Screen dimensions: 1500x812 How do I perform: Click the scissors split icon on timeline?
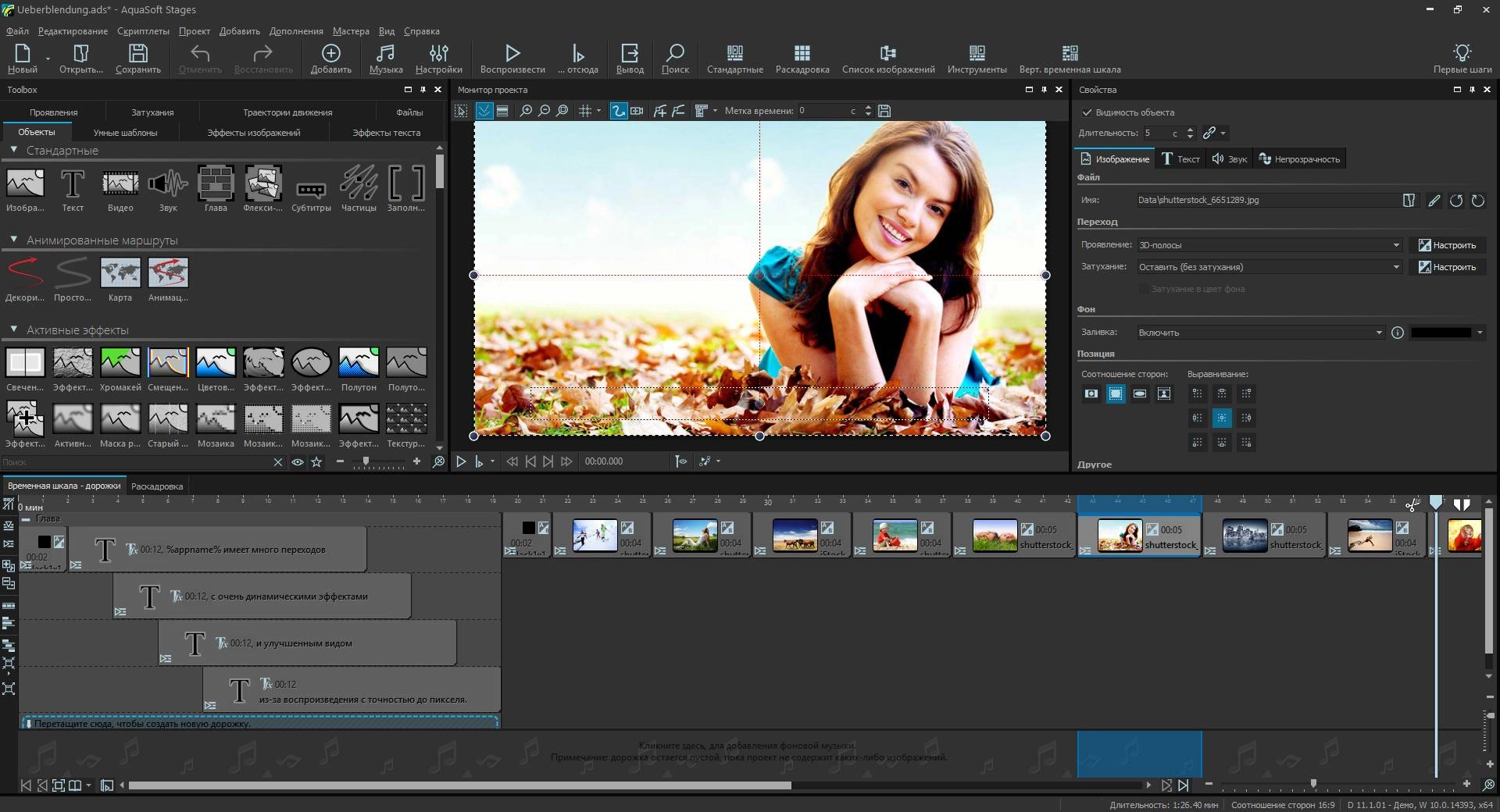tap(1412, 505)
